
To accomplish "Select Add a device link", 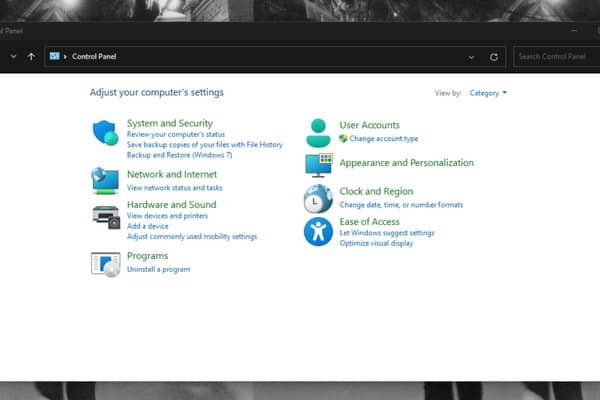I will click(x=147, y=226).
